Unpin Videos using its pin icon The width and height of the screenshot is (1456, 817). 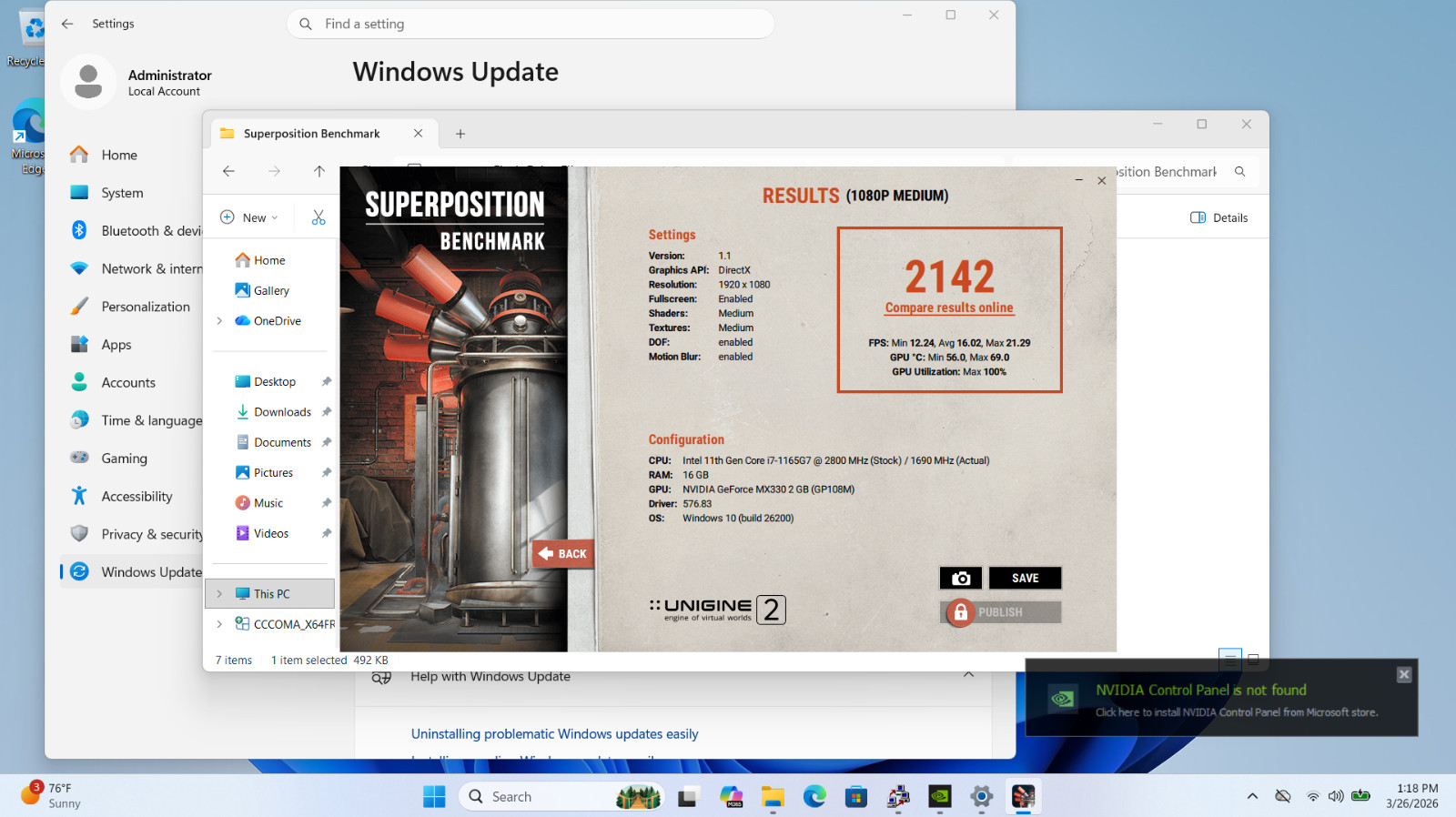[326, 533]
